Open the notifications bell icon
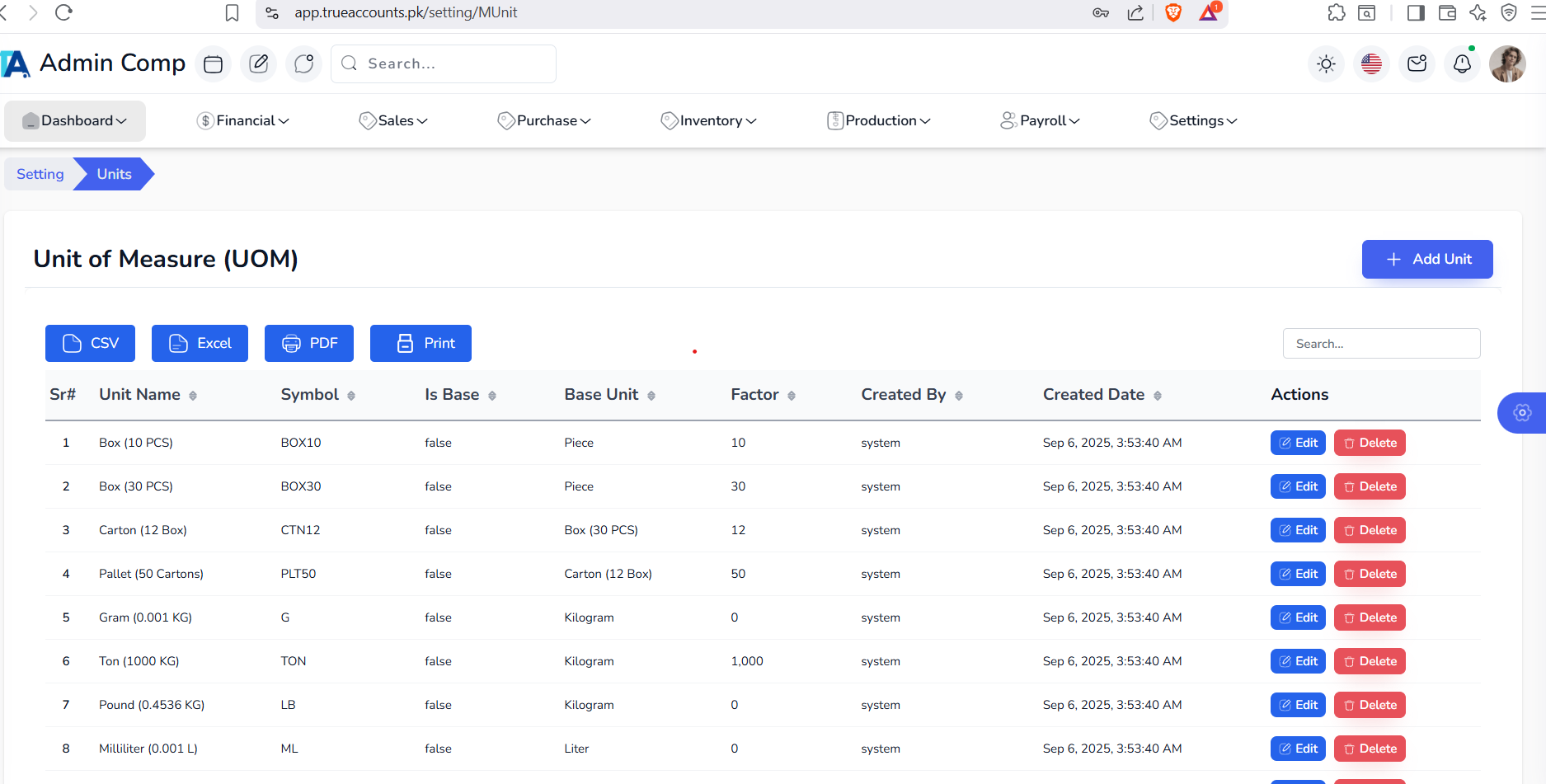This screenshot has height=784, width=1546. 1462,64
